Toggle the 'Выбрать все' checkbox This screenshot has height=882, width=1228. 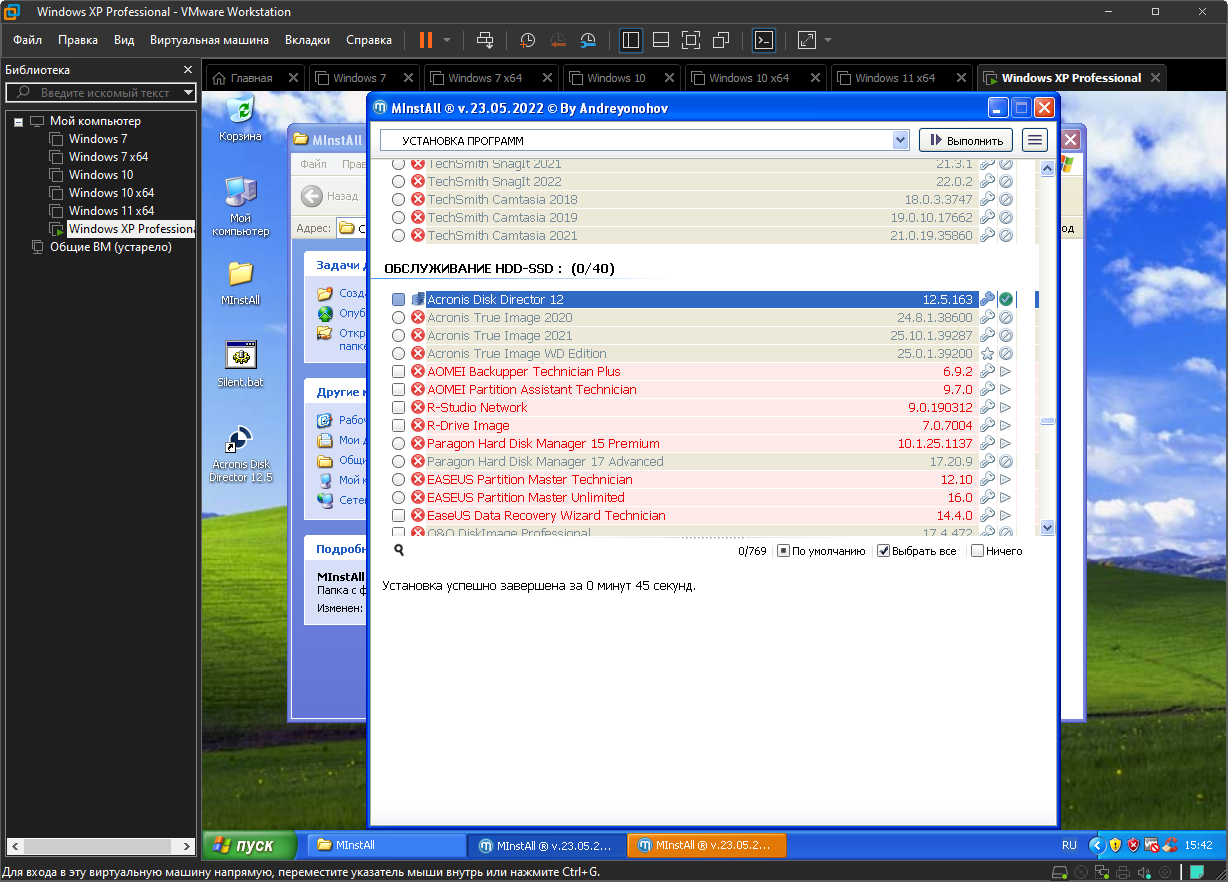pos(884,551)
